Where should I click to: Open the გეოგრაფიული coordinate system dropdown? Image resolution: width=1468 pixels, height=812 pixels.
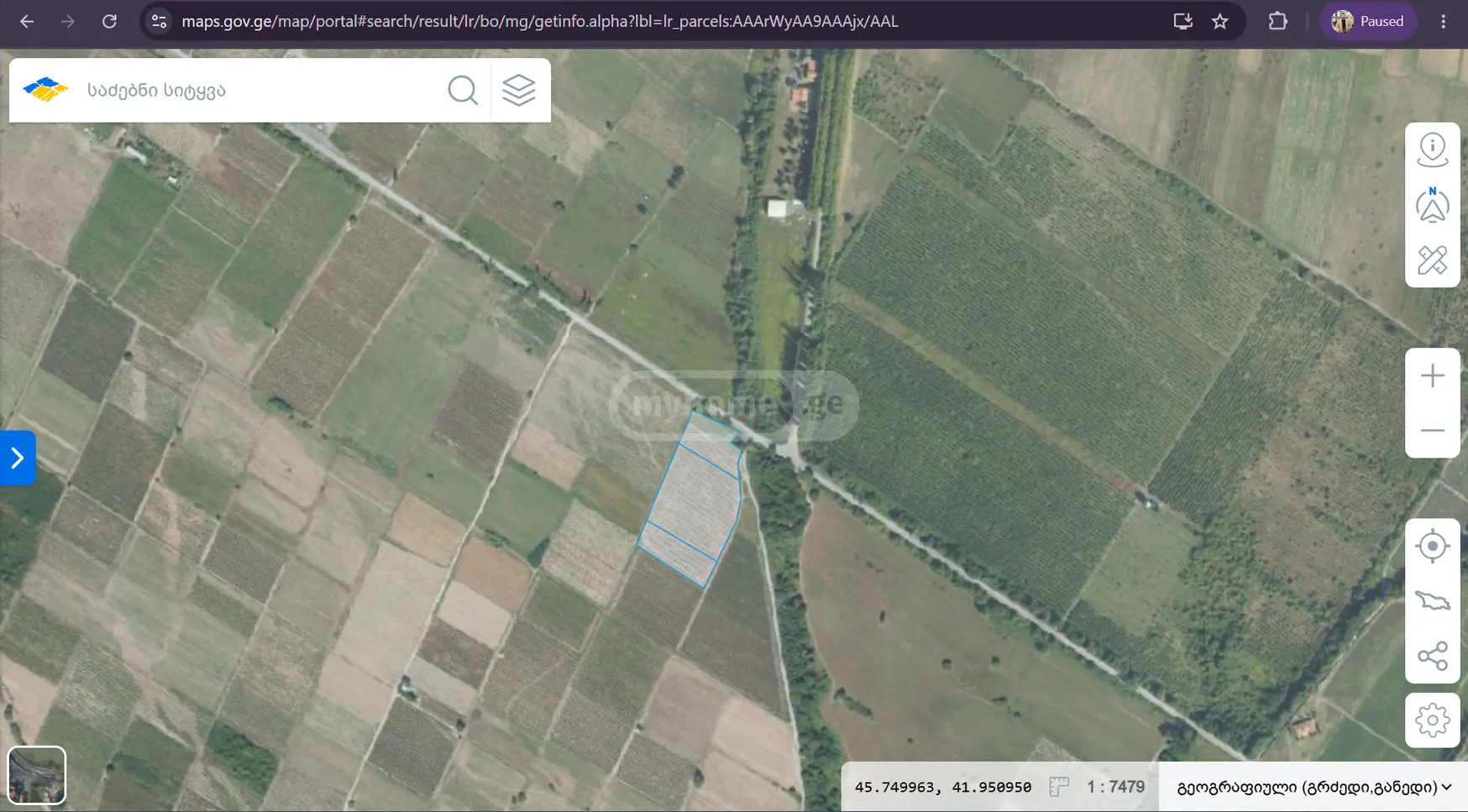[x=1313, y=788]
